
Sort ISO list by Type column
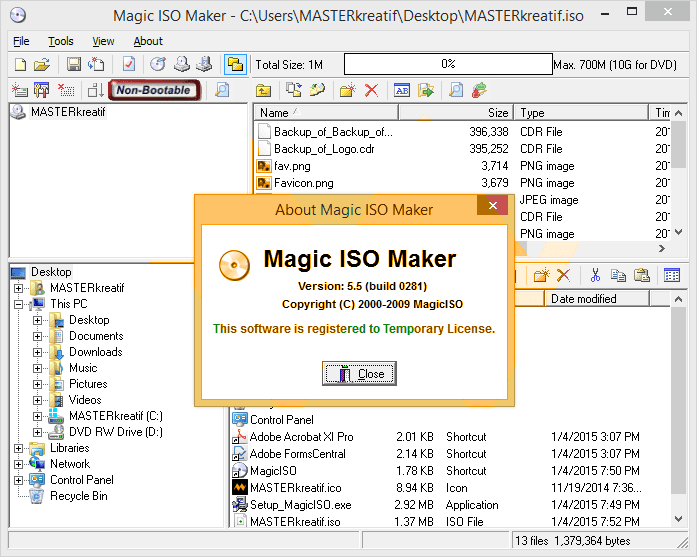[581, 112]
